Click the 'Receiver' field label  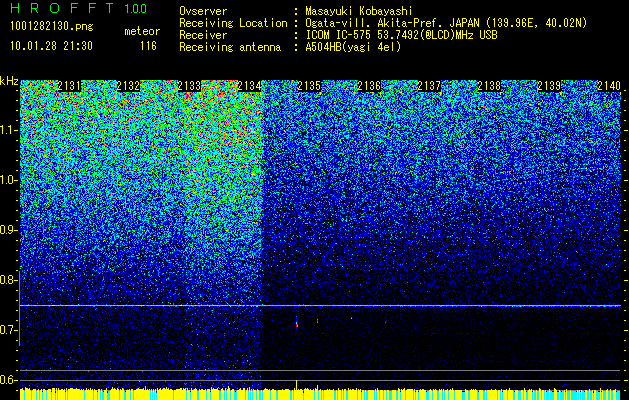pos(203,35)
